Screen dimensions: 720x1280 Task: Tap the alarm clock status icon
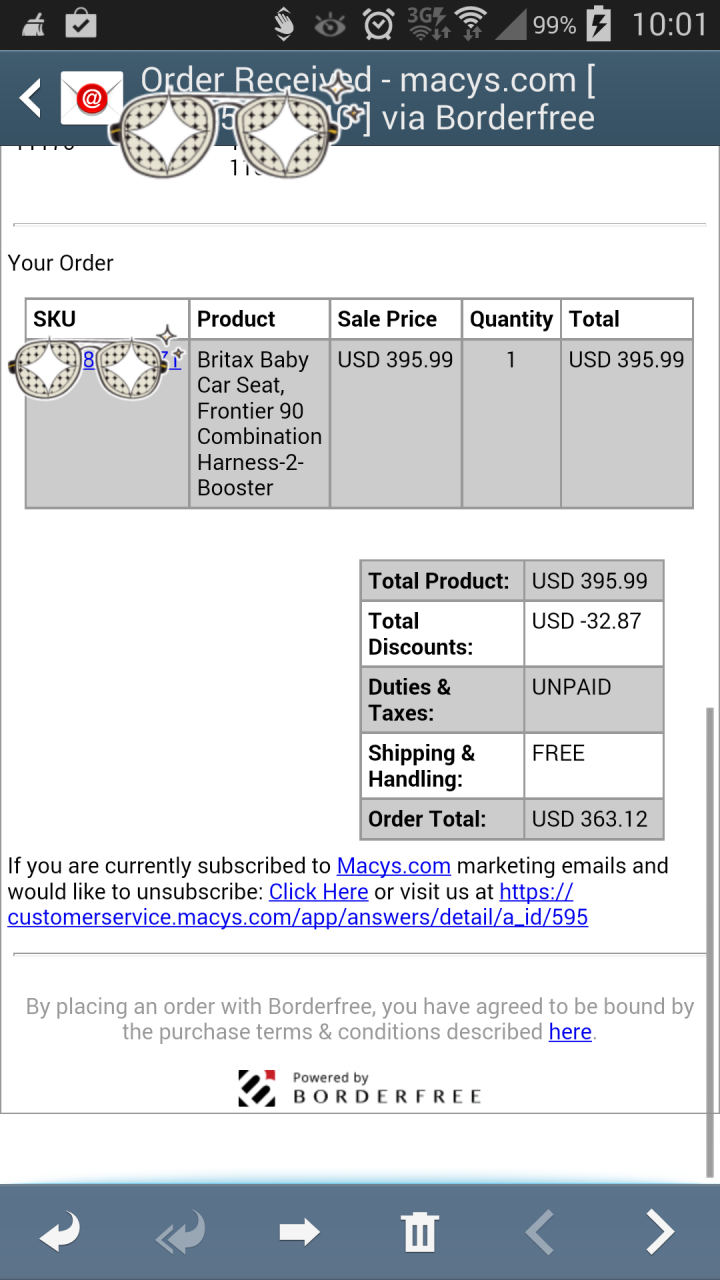[378, 24]
